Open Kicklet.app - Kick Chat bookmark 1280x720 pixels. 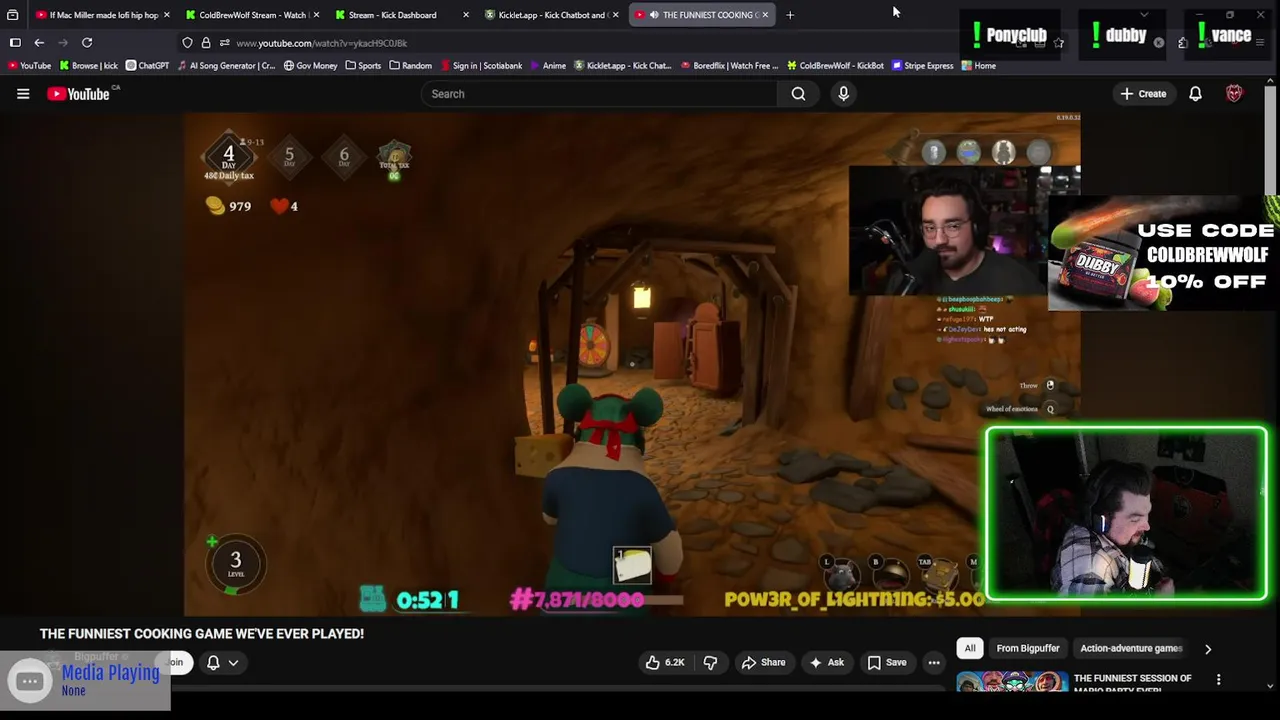click(x=622, y=66)
